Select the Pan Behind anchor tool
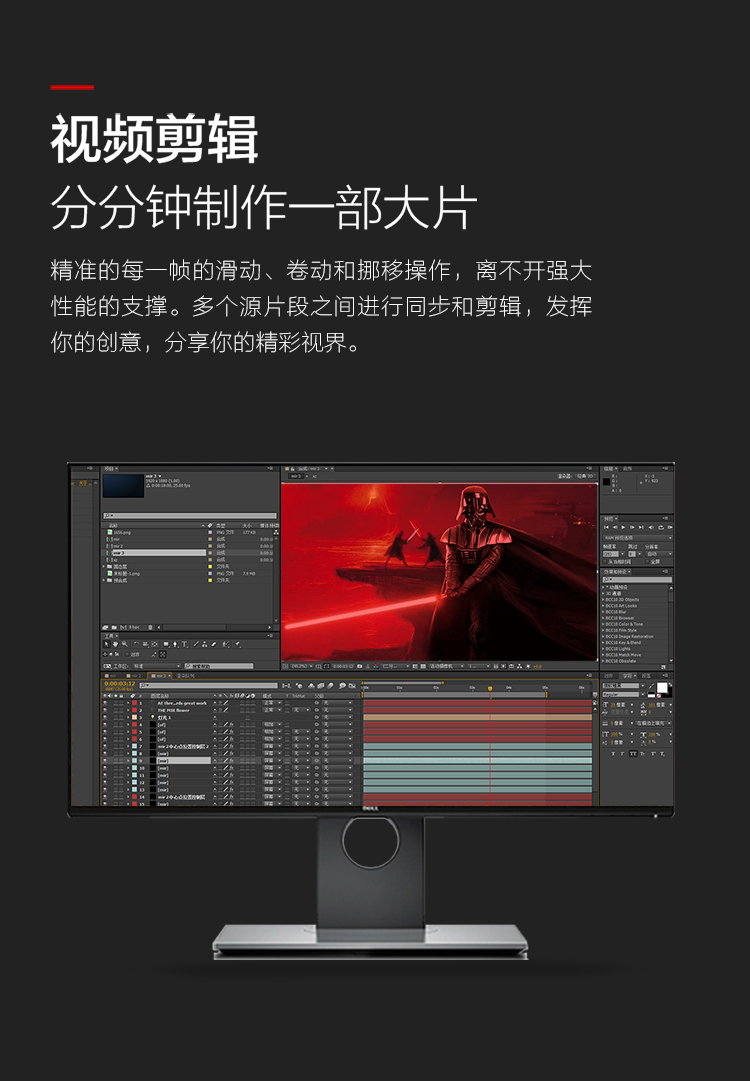 coord(154,644)
